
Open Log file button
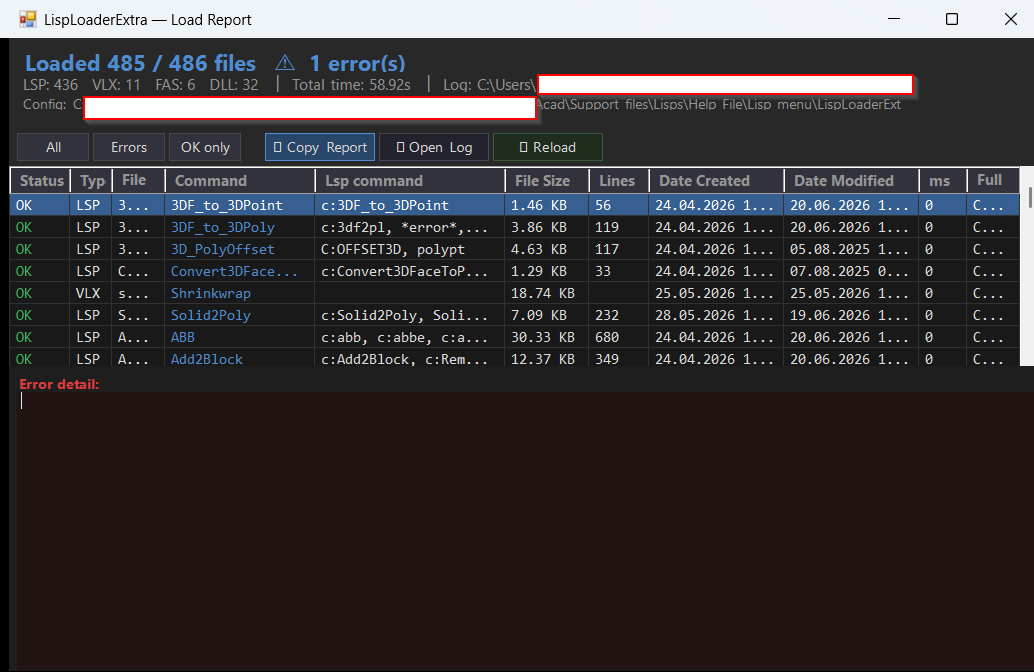tap(434, 147)
